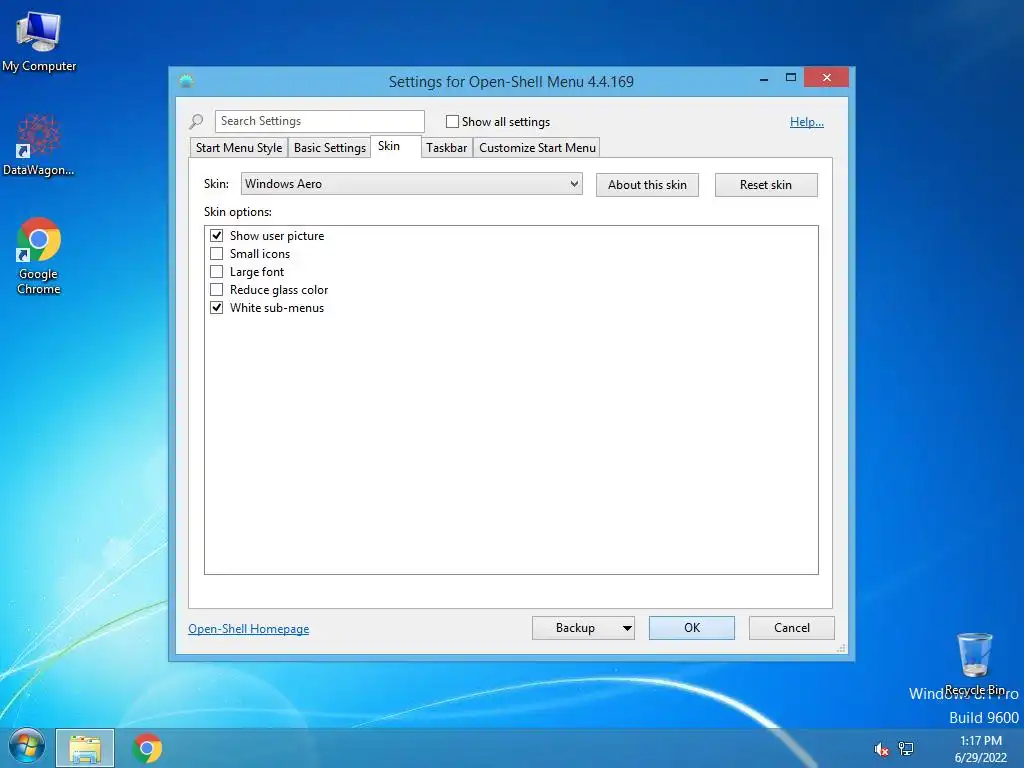Maximize the Open-Shell settings window
The height and width of the screenshot is (768, 1024).
tap(791, 78)
